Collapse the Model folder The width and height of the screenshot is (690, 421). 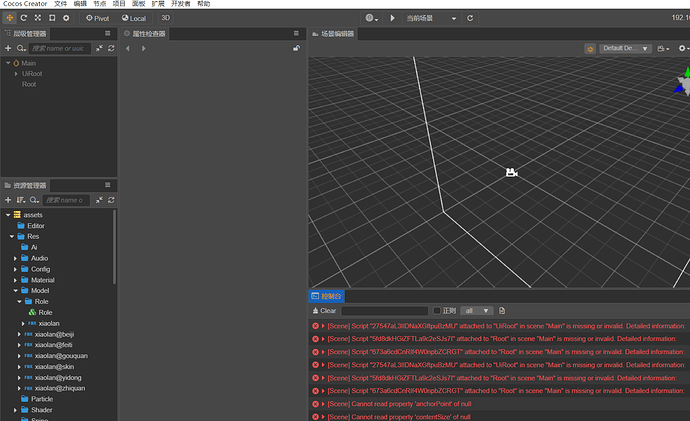pos(15,290)
